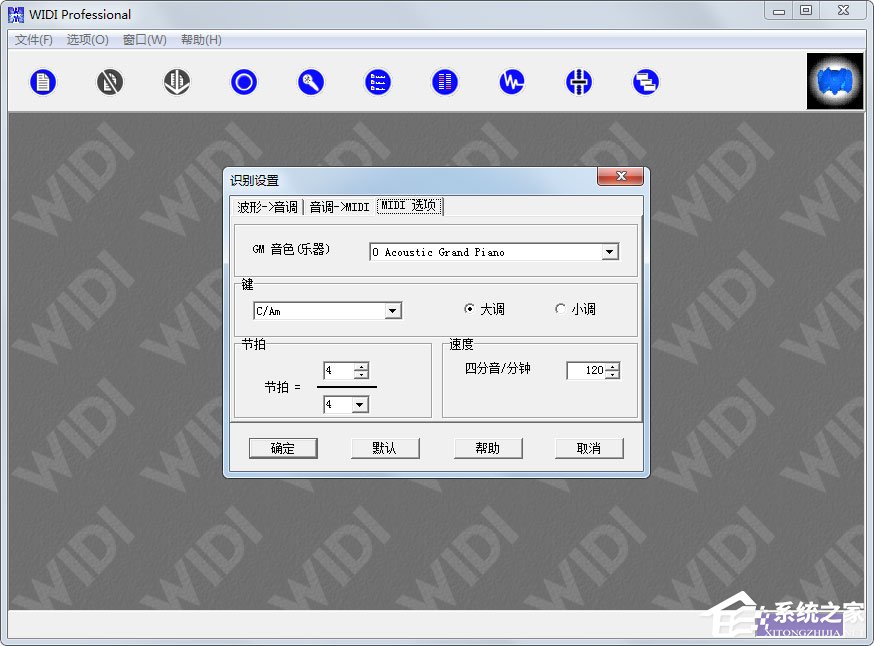Click the tempo field showing 120
This screenshot has height=646, width=874.
(586, 370)
